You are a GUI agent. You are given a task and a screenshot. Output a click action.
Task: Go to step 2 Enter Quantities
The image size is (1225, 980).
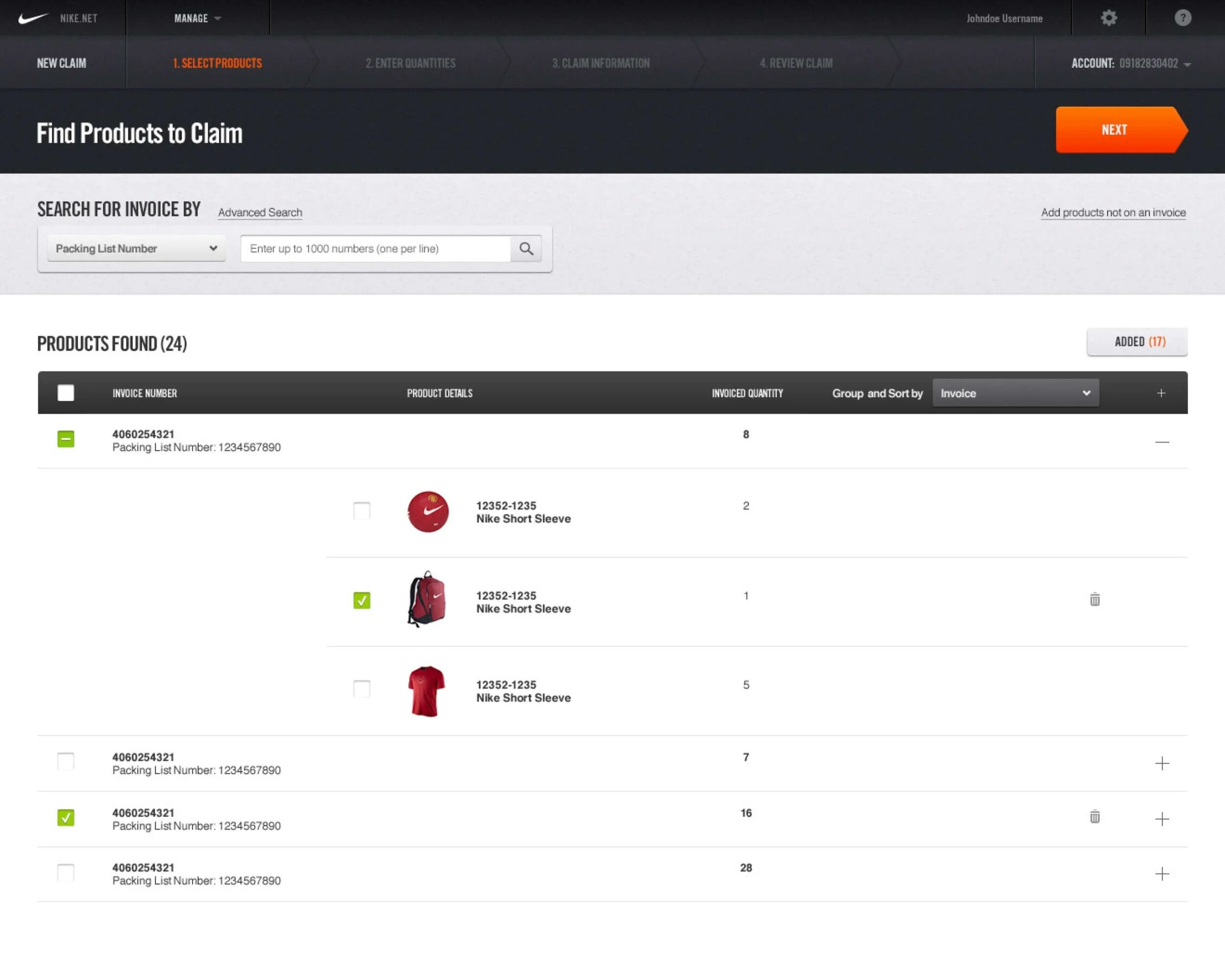click(x=410, y=63)
